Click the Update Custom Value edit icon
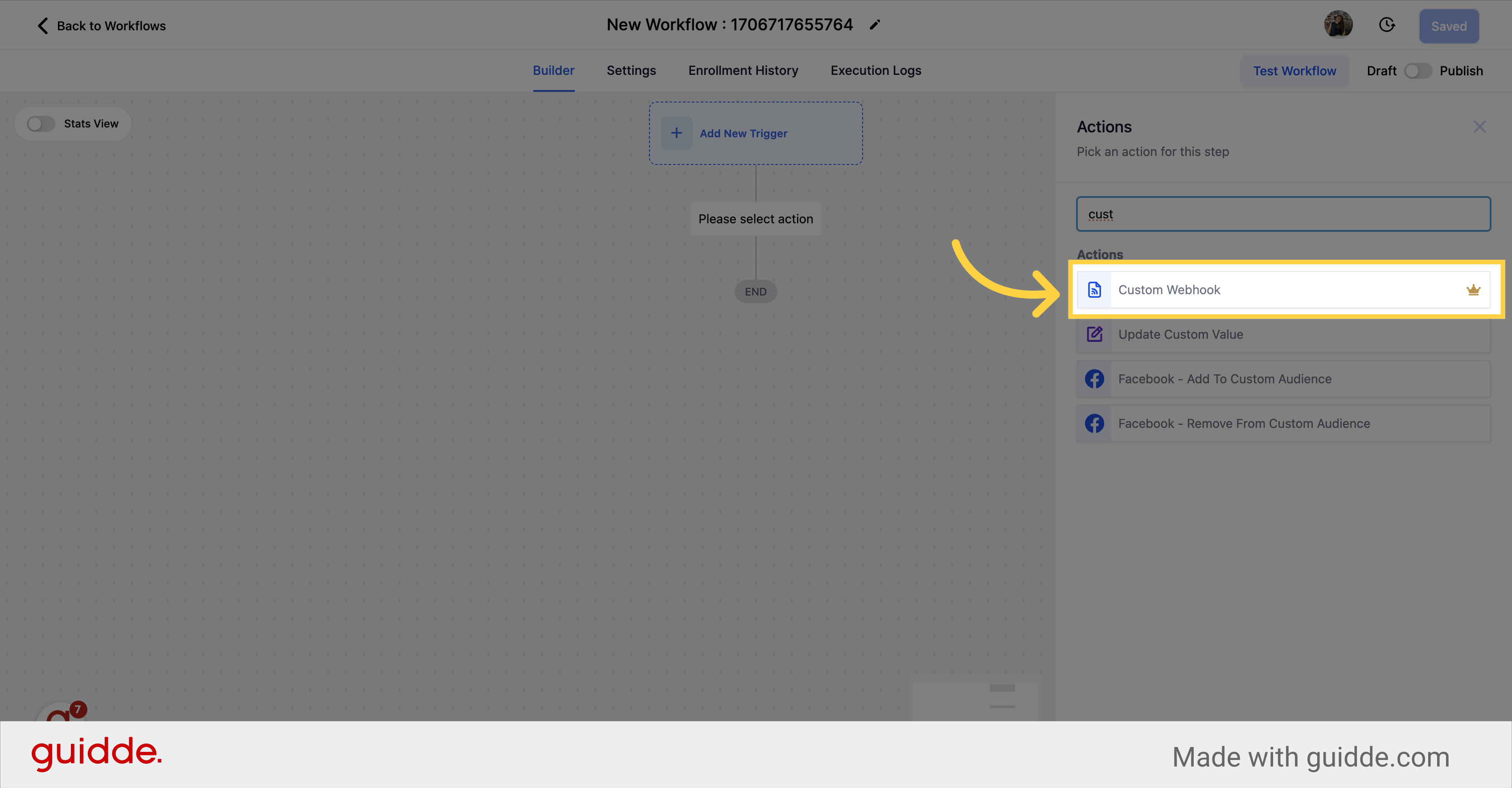The width and height of the screenshot is (1512, 788). (x=1094, y=334)
